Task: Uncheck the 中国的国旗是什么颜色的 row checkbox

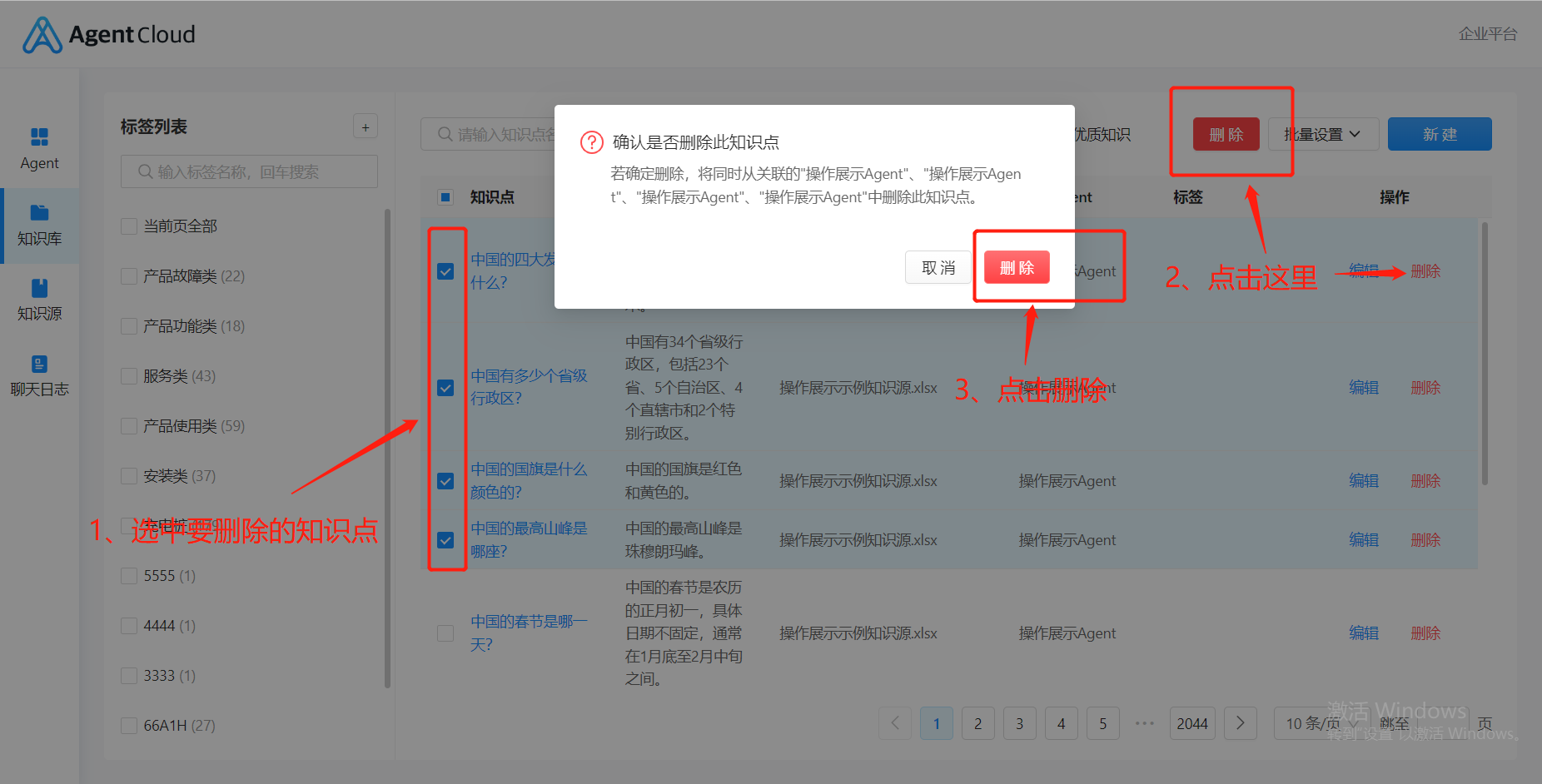Action: 445,481
